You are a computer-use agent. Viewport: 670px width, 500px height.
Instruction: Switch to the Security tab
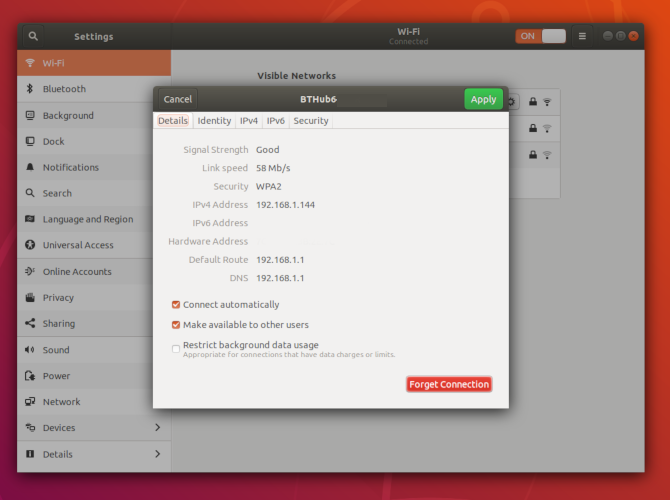pos(311,121)
